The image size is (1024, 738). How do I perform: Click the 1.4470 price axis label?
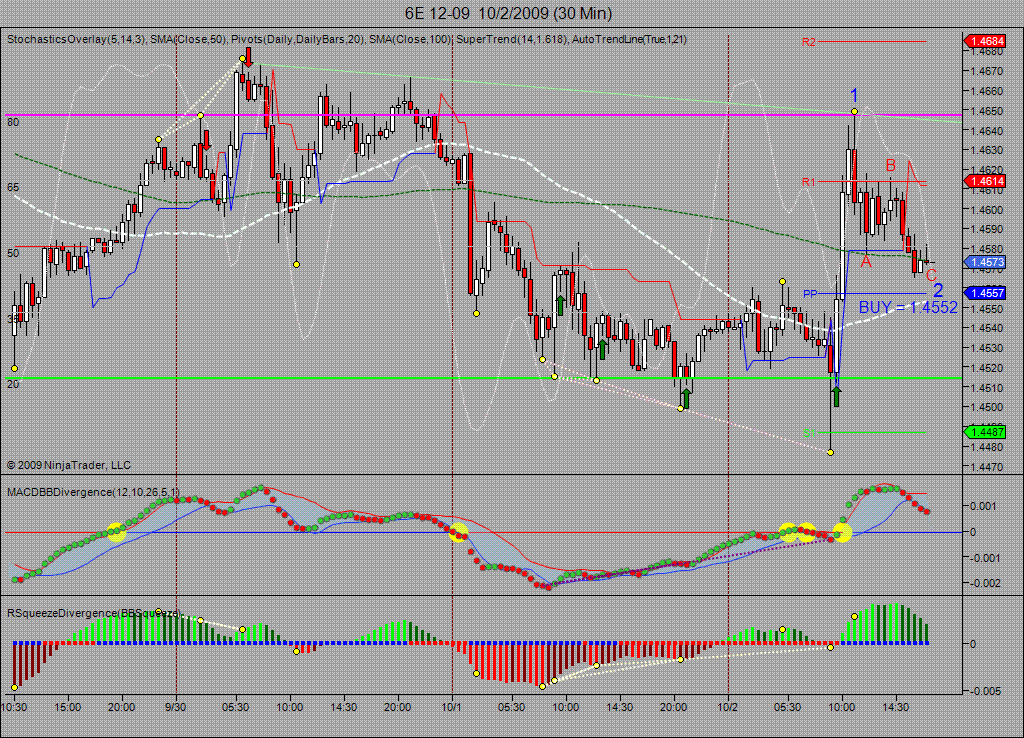(x=987, y=467)
